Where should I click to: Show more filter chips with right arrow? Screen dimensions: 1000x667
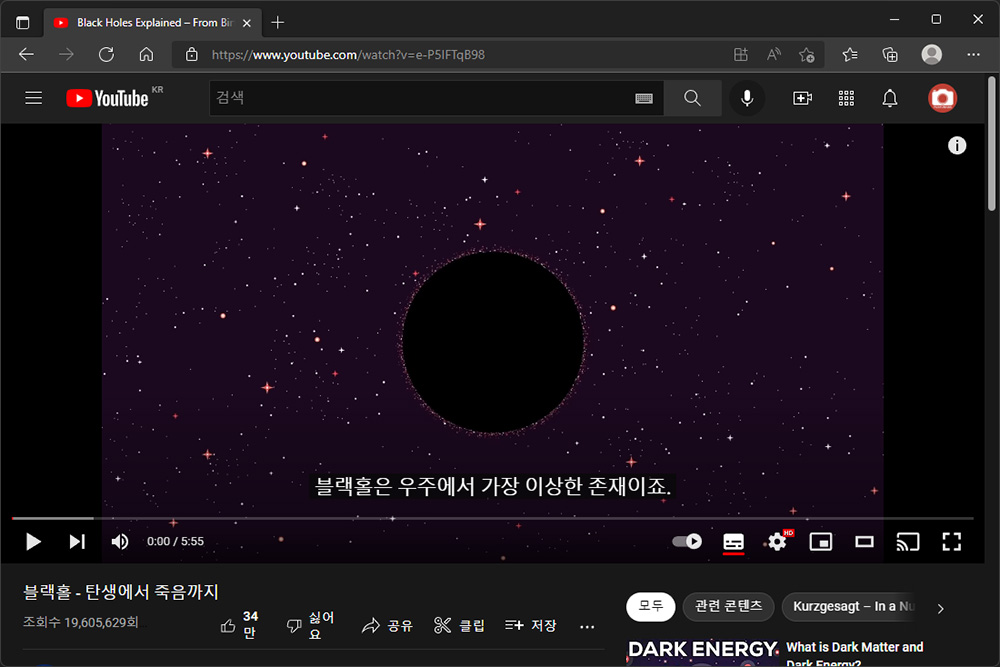tap(941, 608)
